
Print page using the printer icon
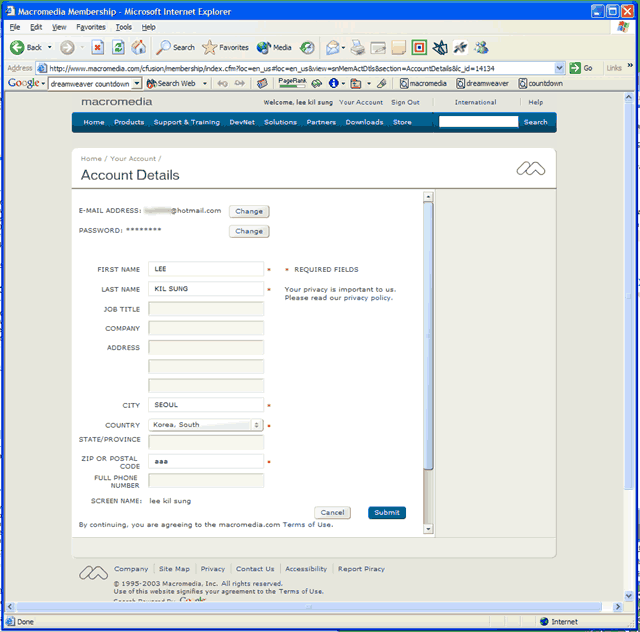pyautogui.click(x=358, y=48)
